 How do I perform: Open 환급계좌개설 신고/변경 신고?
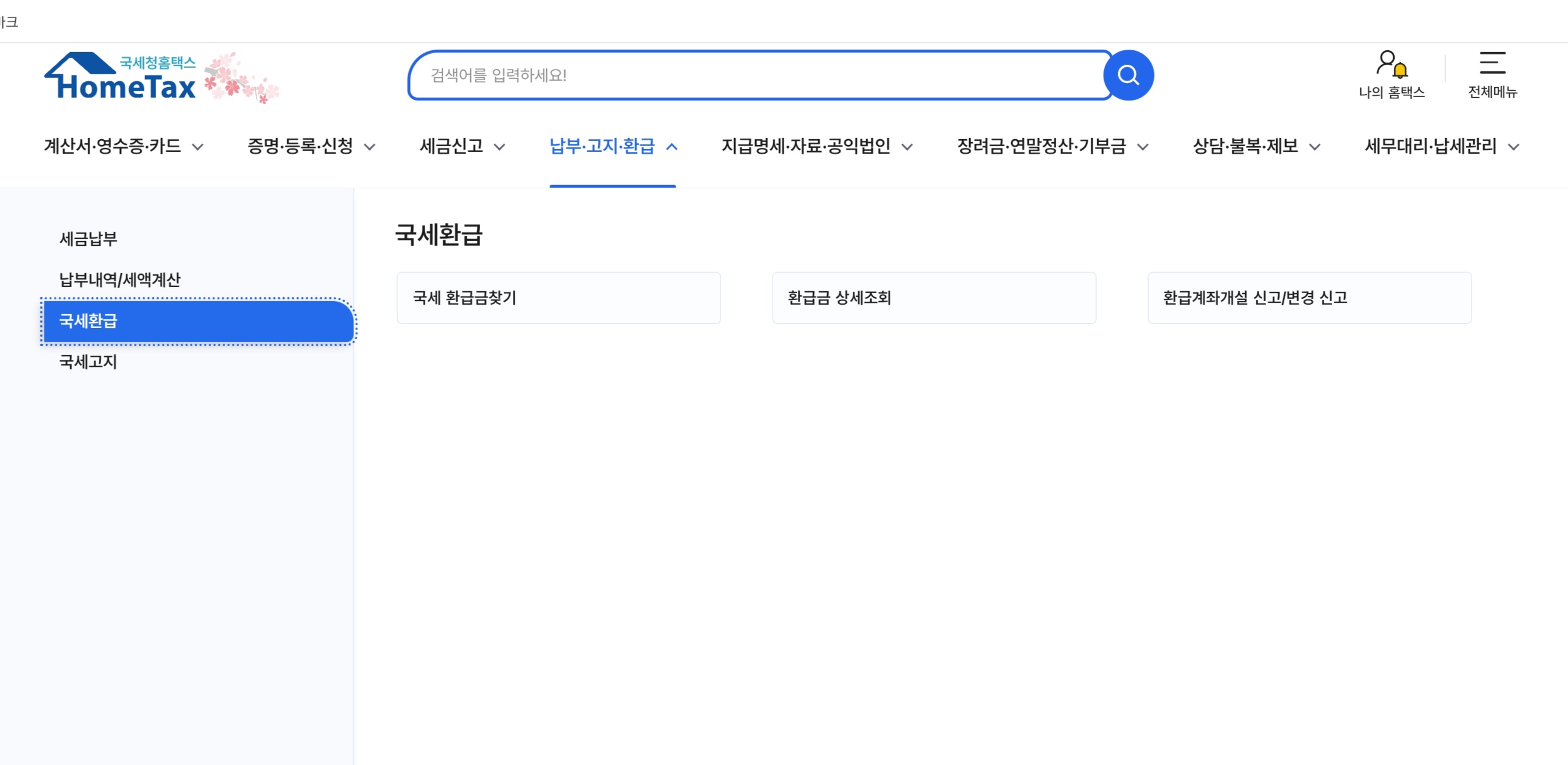(1309, 298)
